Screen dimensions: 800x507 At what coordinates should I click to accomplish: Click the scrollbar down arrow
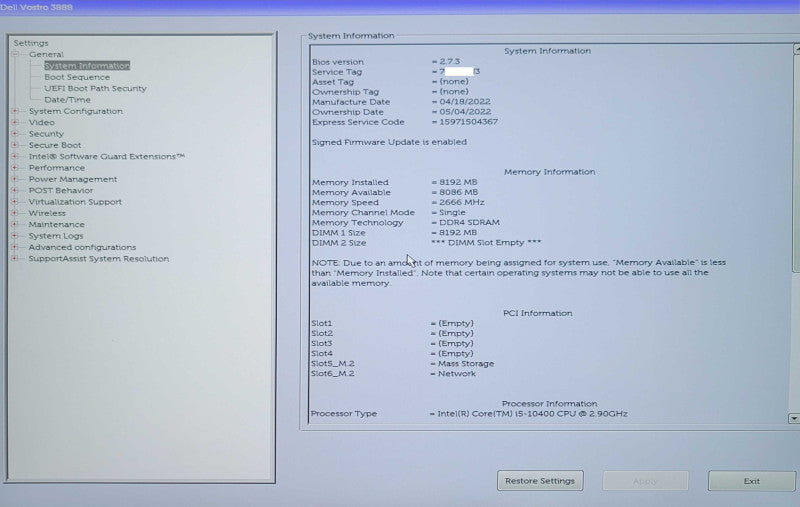(x=794, y=418)
